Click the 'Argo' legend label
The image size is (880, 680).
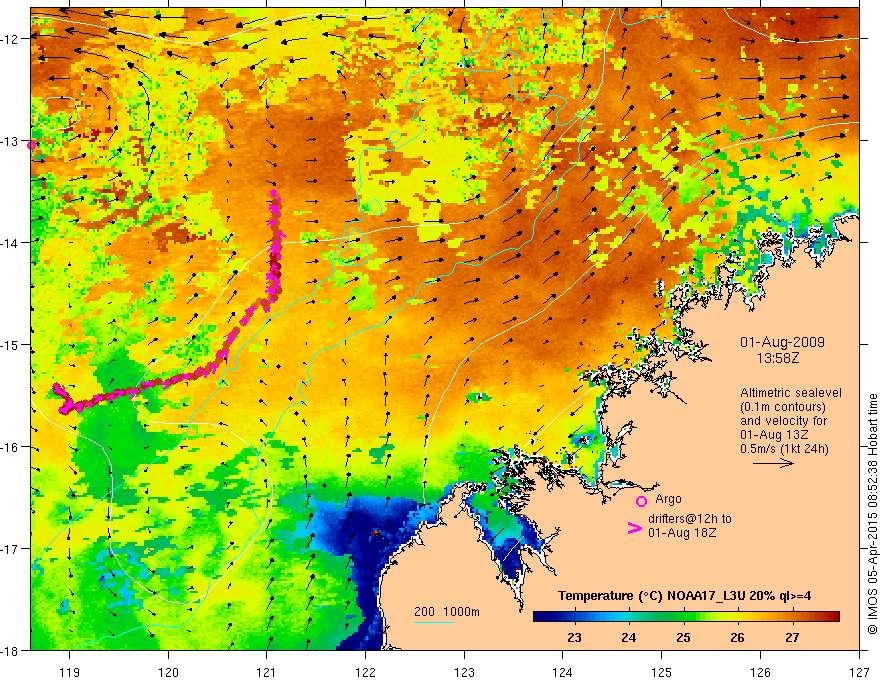668,499
